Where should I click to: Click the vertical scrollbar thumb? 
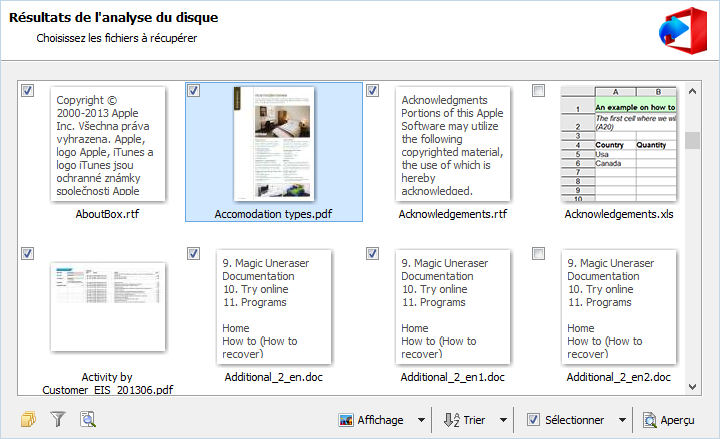(692, 141)
